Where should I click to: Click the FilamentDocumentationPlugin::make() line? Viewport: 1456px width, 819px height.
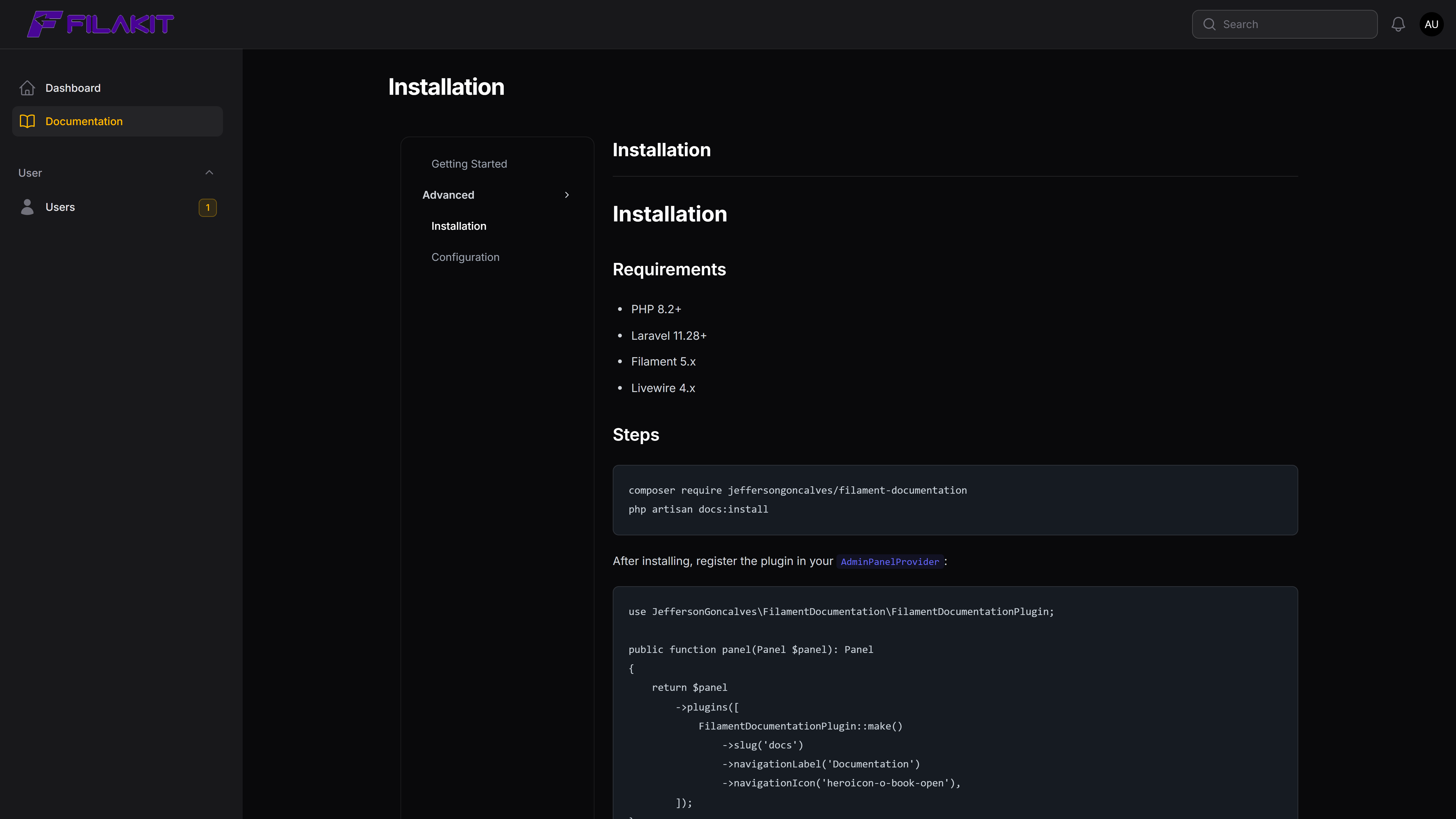[800, 726]
